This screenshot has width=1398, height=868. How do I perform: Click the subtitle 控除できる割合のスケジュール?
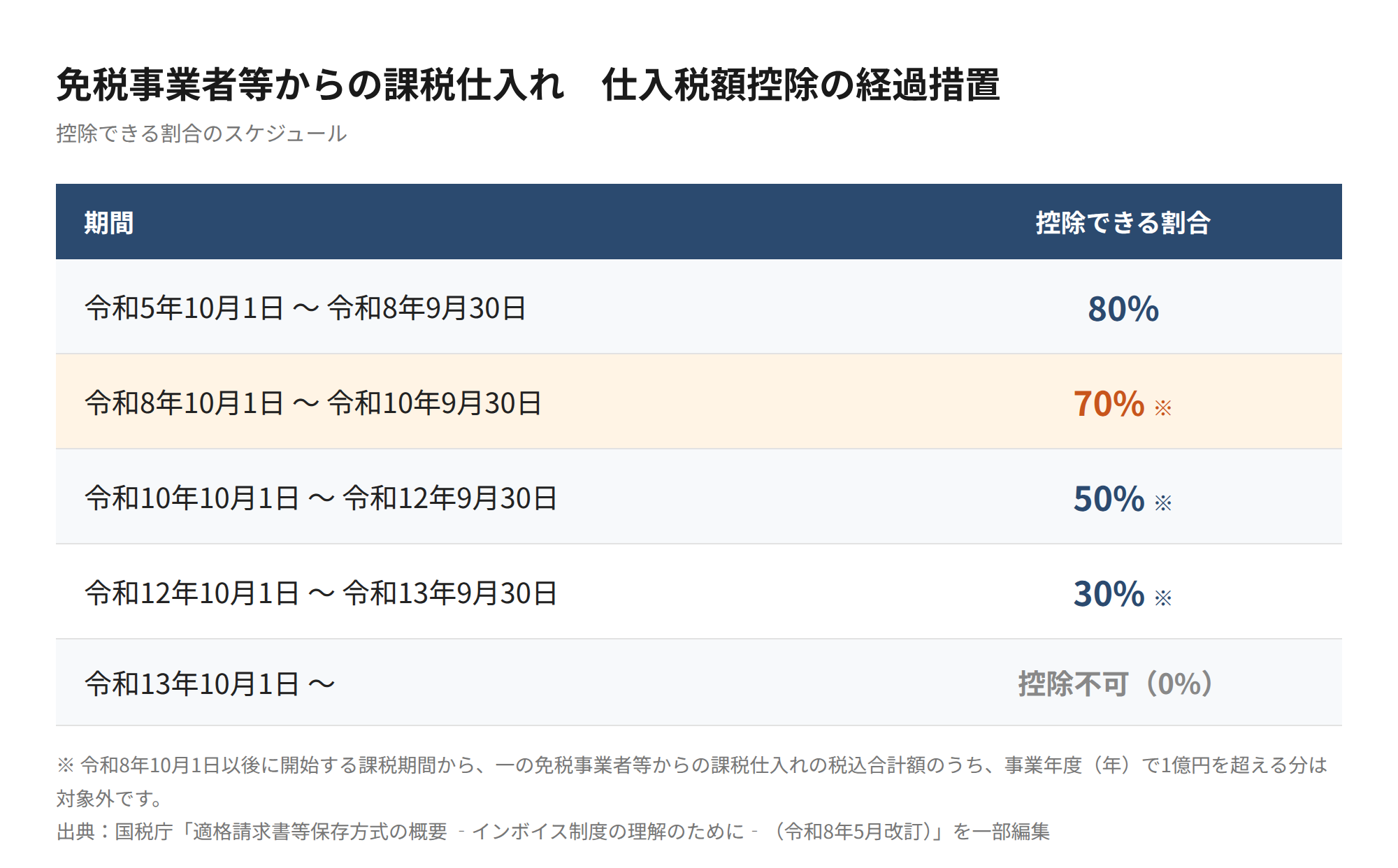tap(201, 133)
